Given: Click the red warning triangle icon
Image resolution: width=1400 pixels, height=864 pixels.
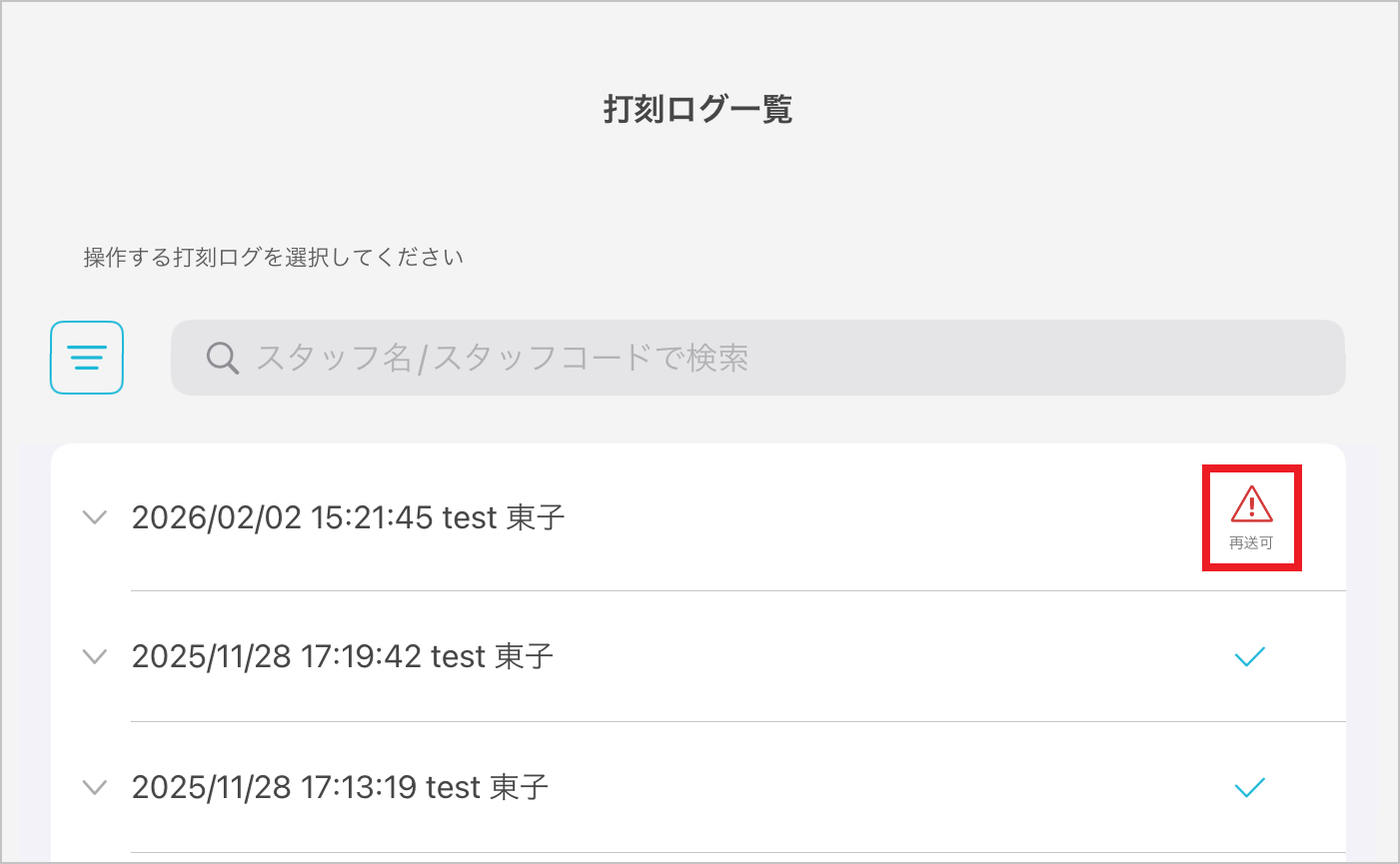Looking at the screenshot, I should pyautogui.click(x=1251, y=504).
